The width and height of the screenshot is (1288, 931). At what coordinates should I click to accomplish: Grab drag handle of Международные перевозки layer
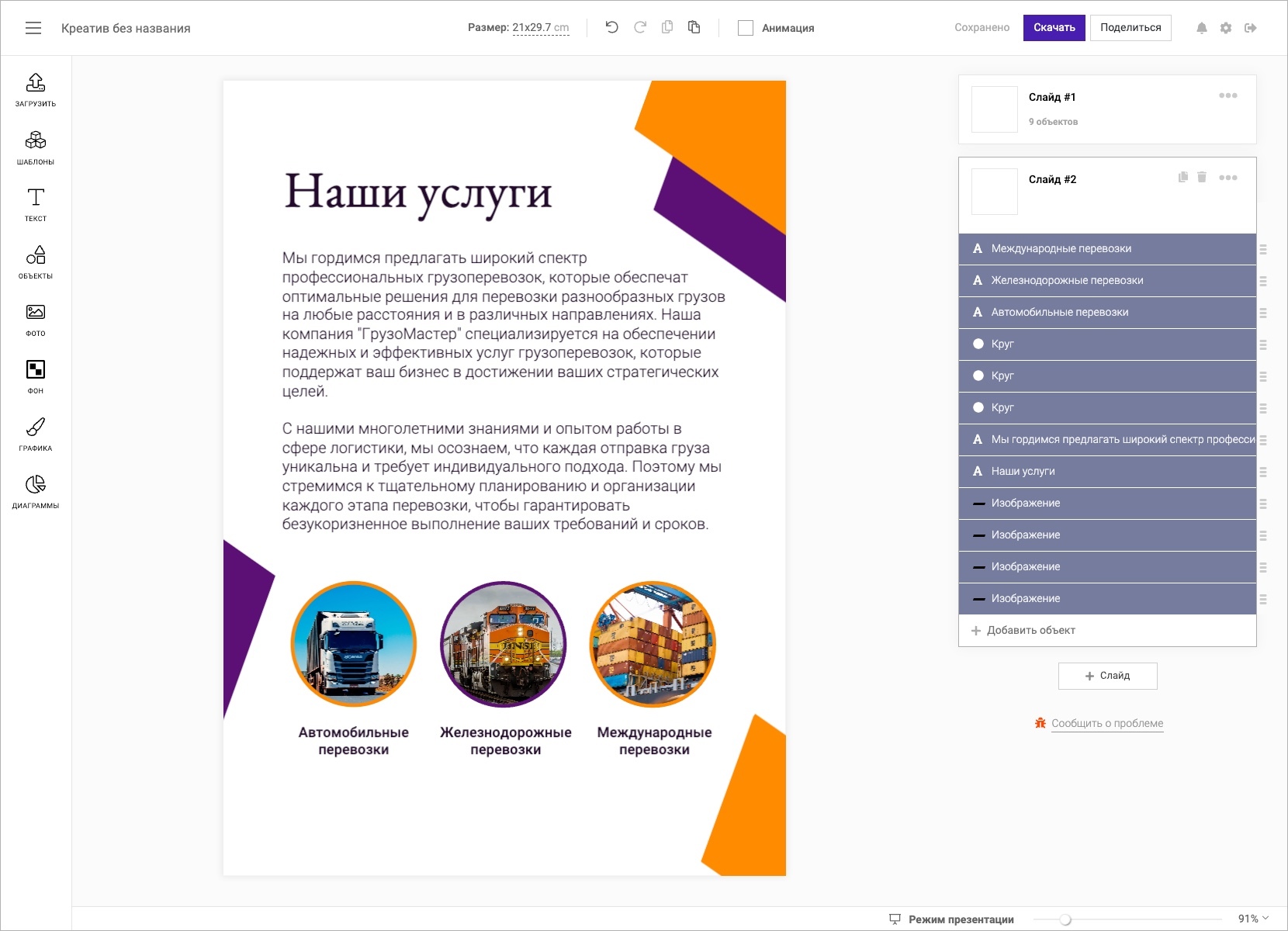point(1263,249)
